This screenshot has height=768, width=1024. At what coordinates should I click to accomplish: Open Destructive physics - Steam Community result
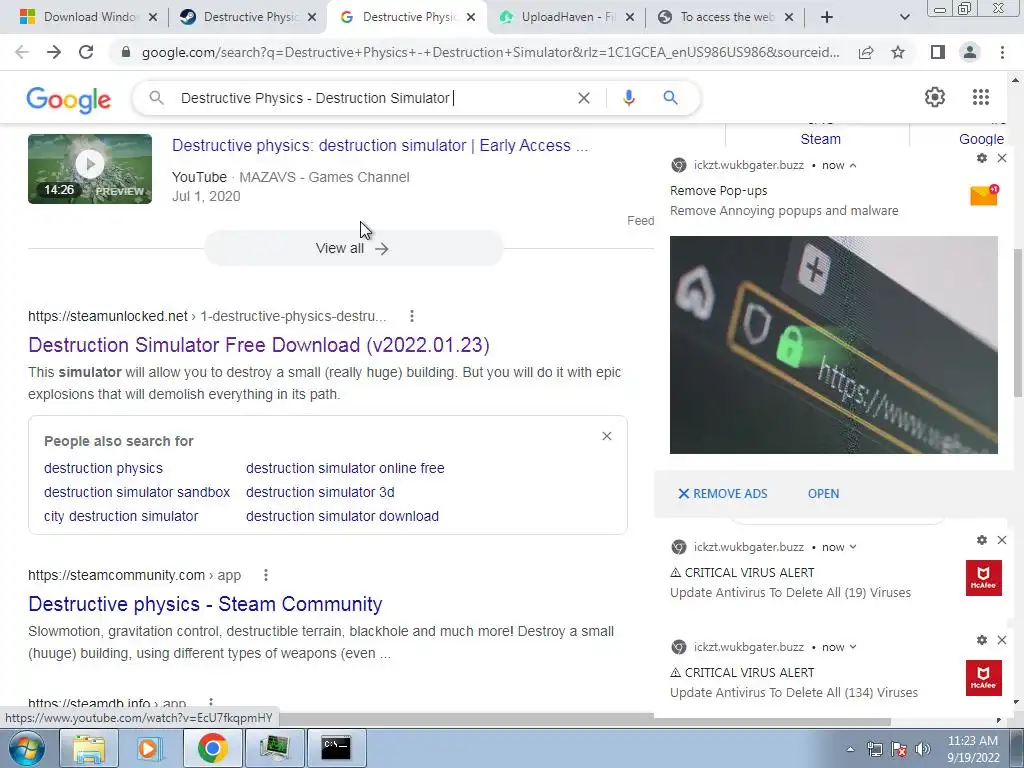click(x=205, y=604)
